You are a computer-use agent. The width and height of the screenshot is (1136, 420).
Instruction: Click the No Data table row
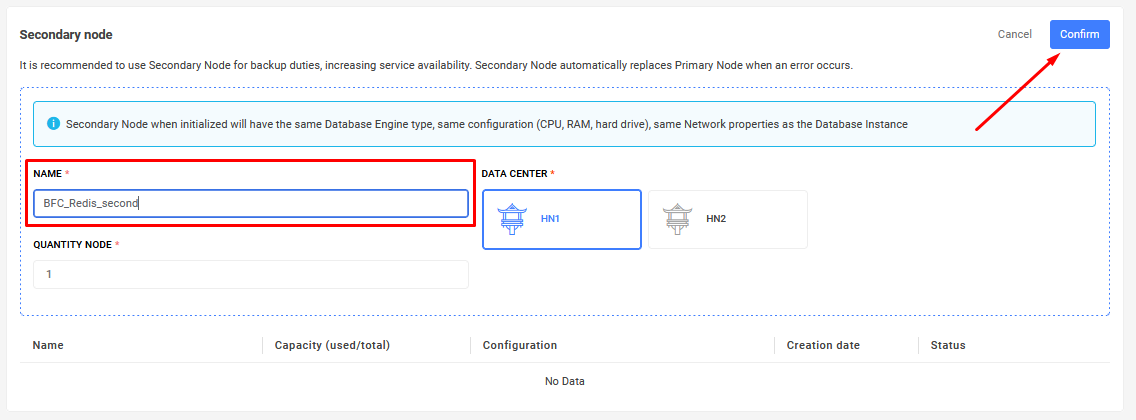click(564, 381)
